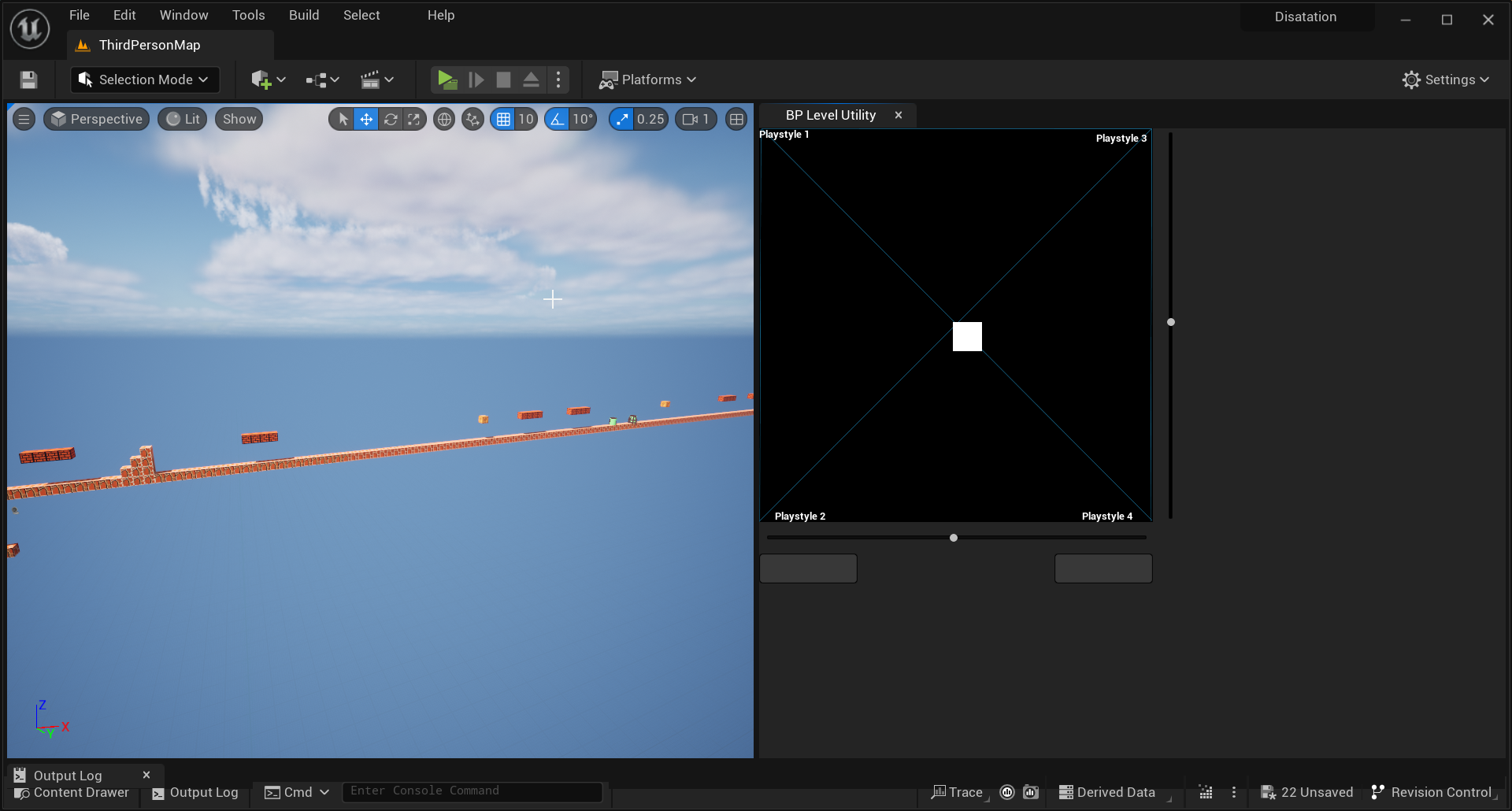
Task: Click the world coordinate system globe icon
Action: pos(444,119)
